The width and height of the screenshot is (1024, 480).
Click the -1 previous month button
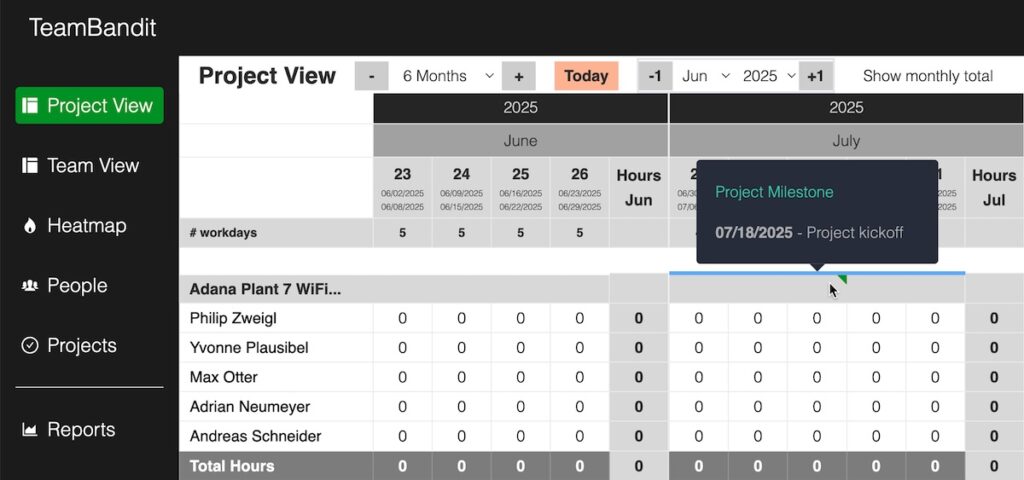(x=654, y=76)
